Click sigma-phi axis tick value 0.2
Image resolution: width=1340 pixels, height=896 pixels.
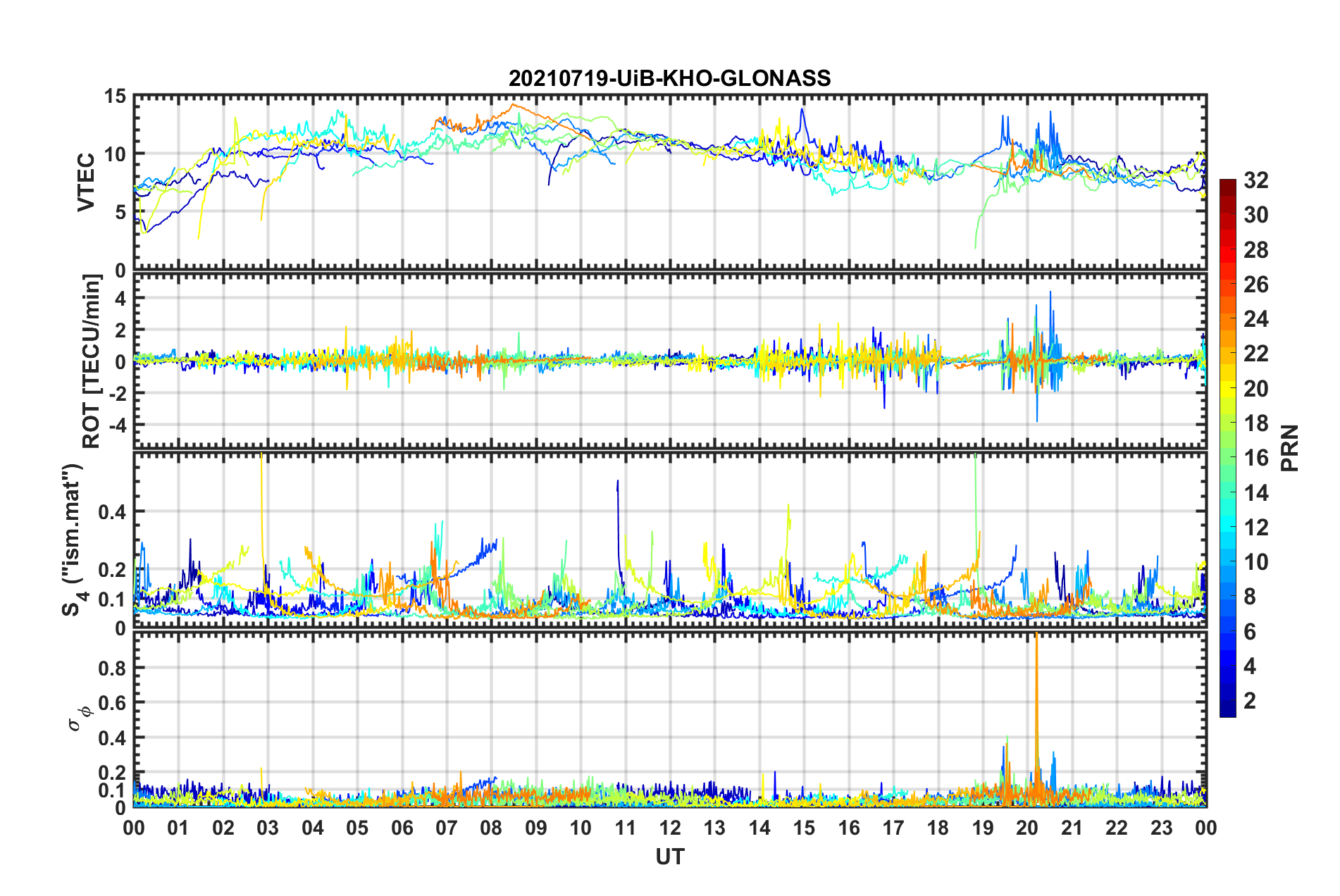[x=112, y=773]
